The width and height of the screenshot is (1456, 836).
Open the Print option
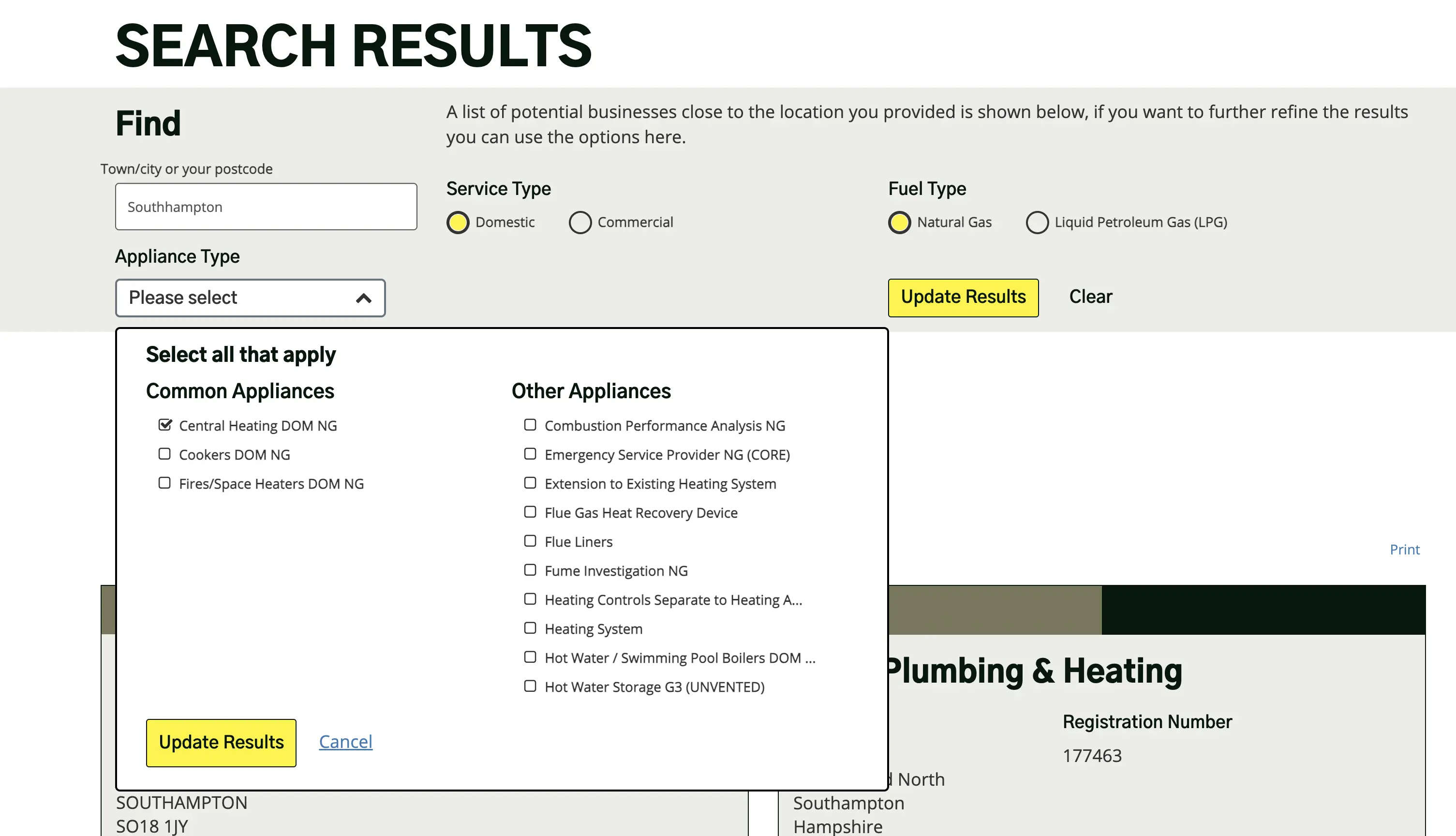point(1404,550)
